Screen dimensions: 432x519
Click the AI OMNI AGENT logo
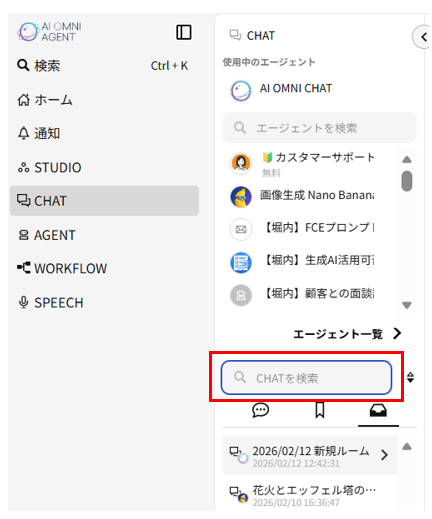(49, 32)
